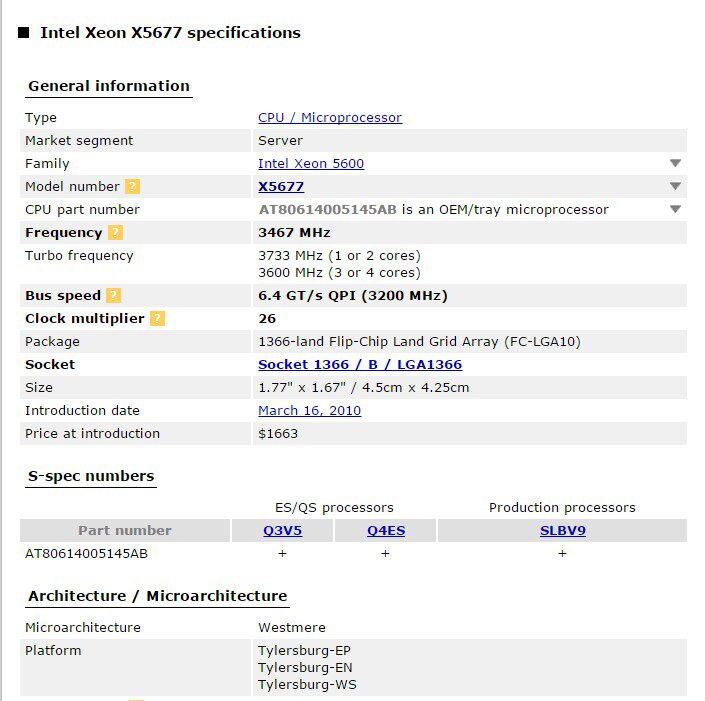Click the Westmere microarchitecture value

pyautogui.click(x=292, y=627)
